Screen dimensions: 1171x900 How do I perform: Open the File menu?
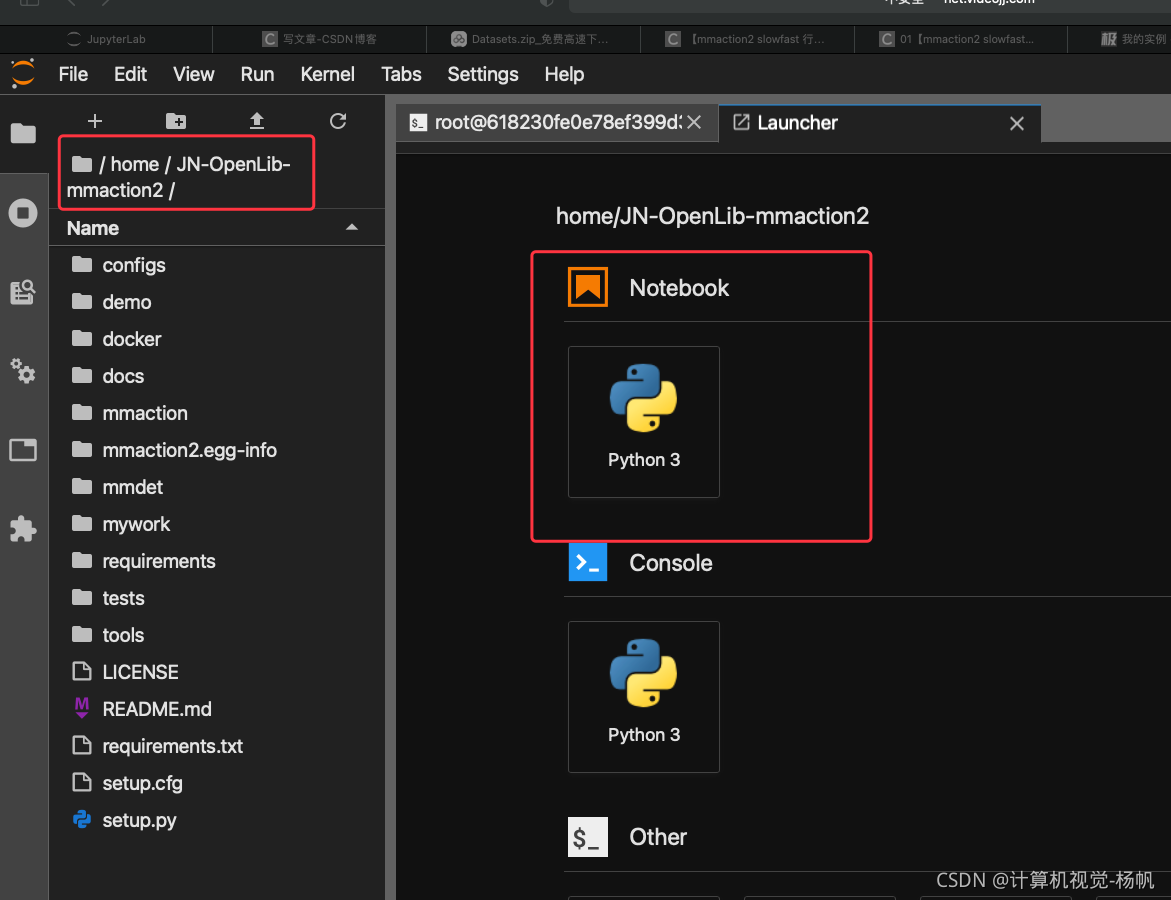pyautogui.click(x=73, y=75)
